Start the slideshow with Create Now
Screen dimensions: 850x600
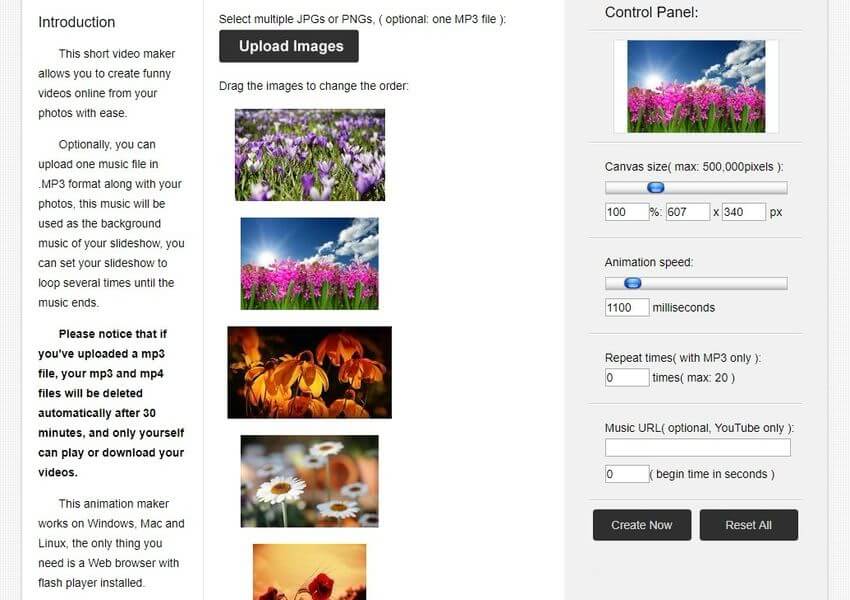coord(642,525)
